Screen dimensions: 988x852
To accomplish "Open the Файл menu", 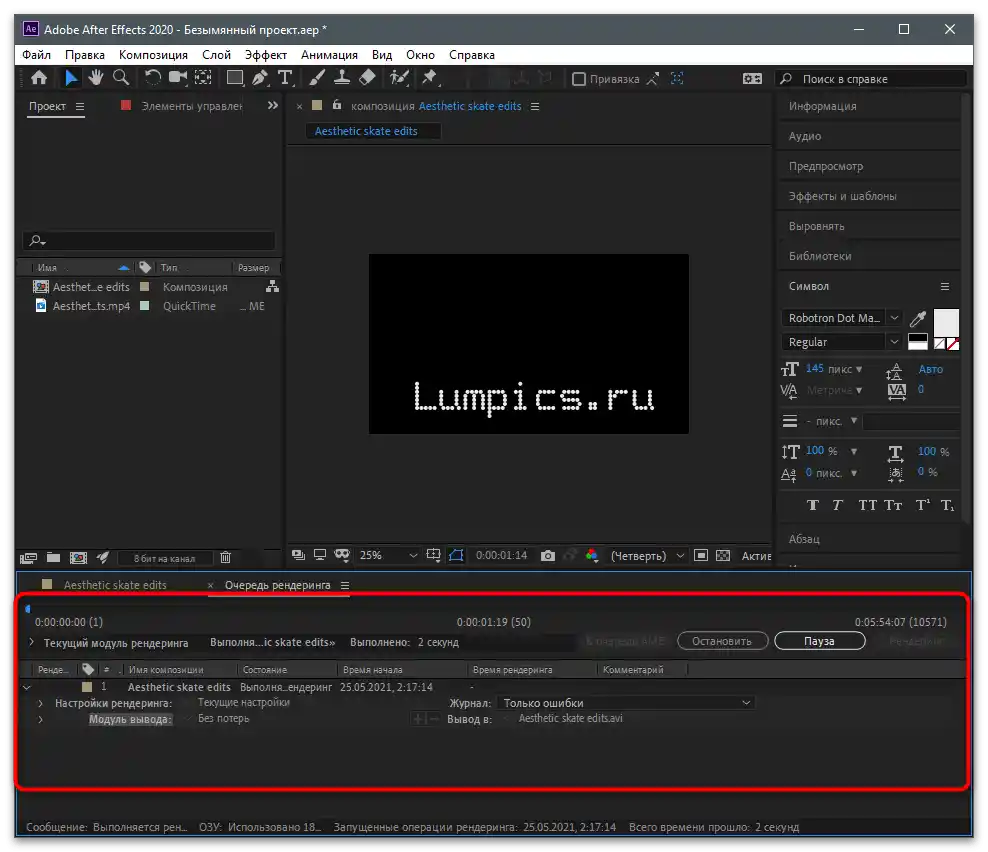I will 37,55.
